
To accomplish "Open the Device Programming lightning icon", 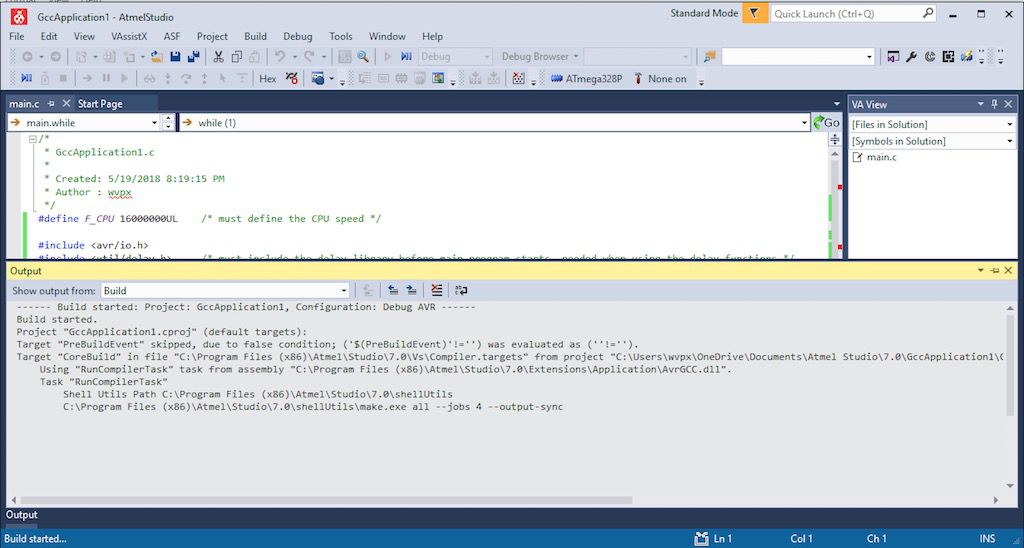I will point(967,57).
